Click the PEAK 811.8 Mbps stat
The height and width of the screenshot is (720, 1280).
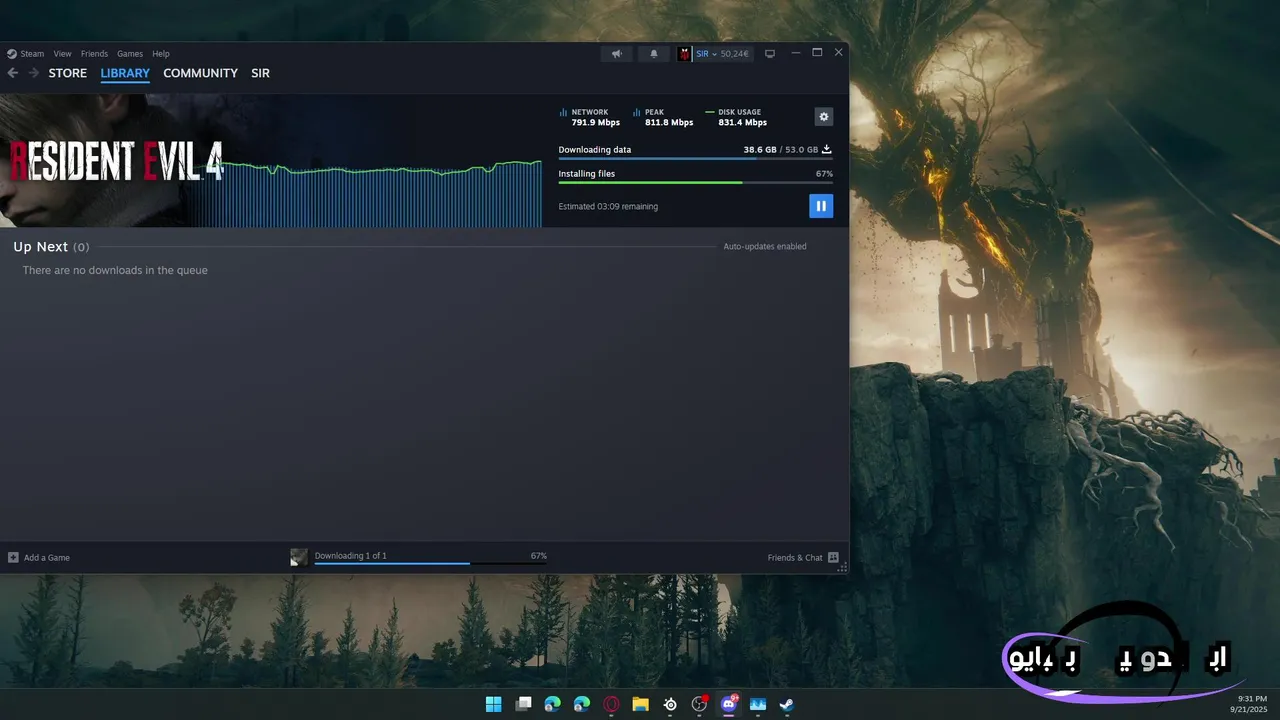[663, 118]
